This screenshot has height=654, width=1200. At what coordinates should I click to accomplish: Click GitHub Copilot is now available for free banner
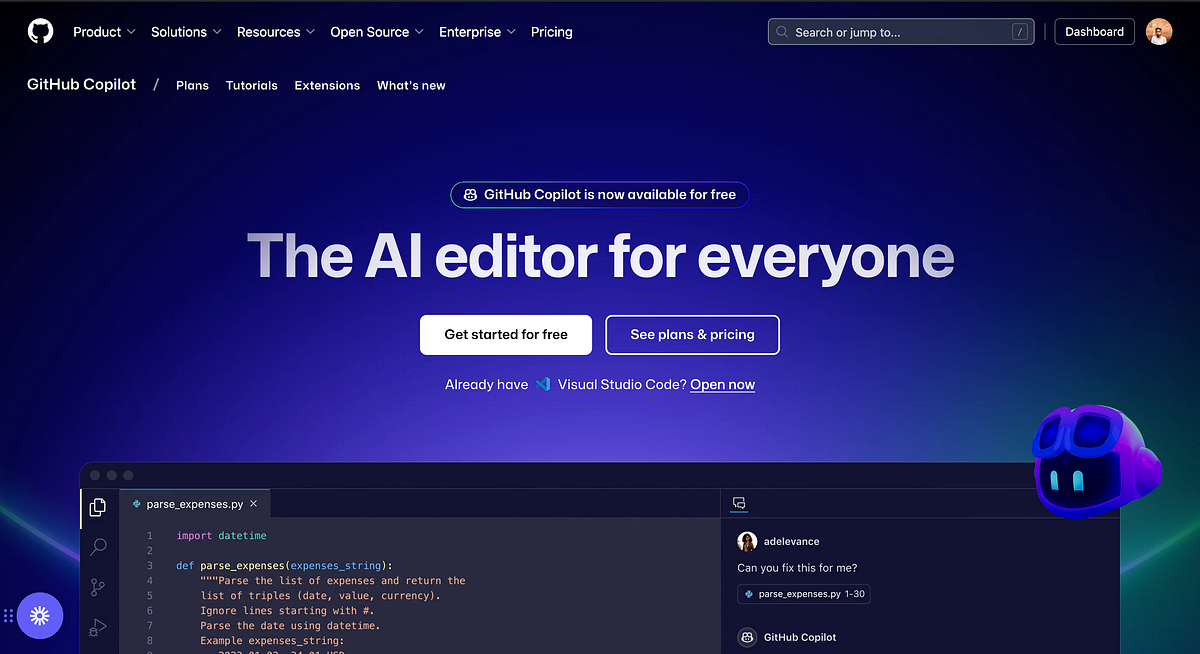(x=600, y=195)
